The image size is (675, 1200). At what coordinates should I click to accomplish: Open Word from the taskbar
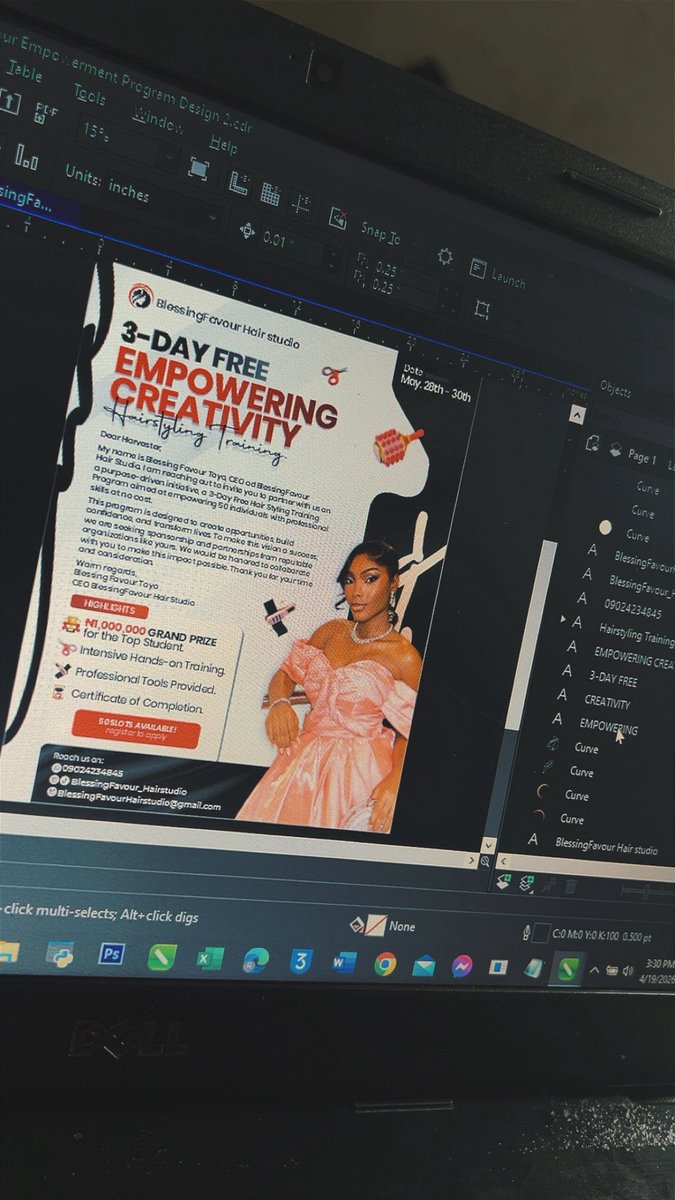343,963
